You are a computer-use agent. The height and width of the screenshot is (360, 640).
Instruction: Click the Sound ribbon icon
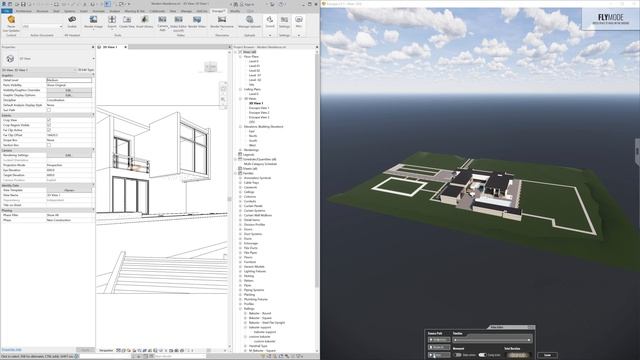[x=270, y=20]
